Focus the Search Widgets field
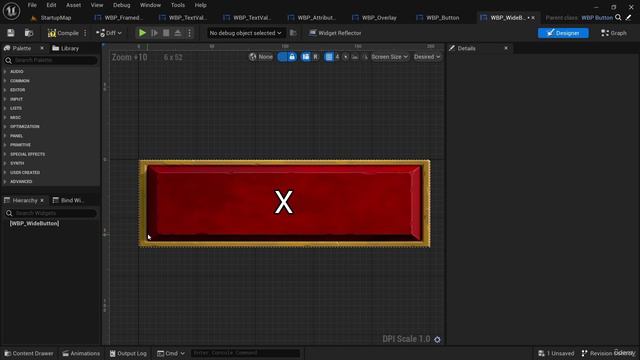 point(51,213)
